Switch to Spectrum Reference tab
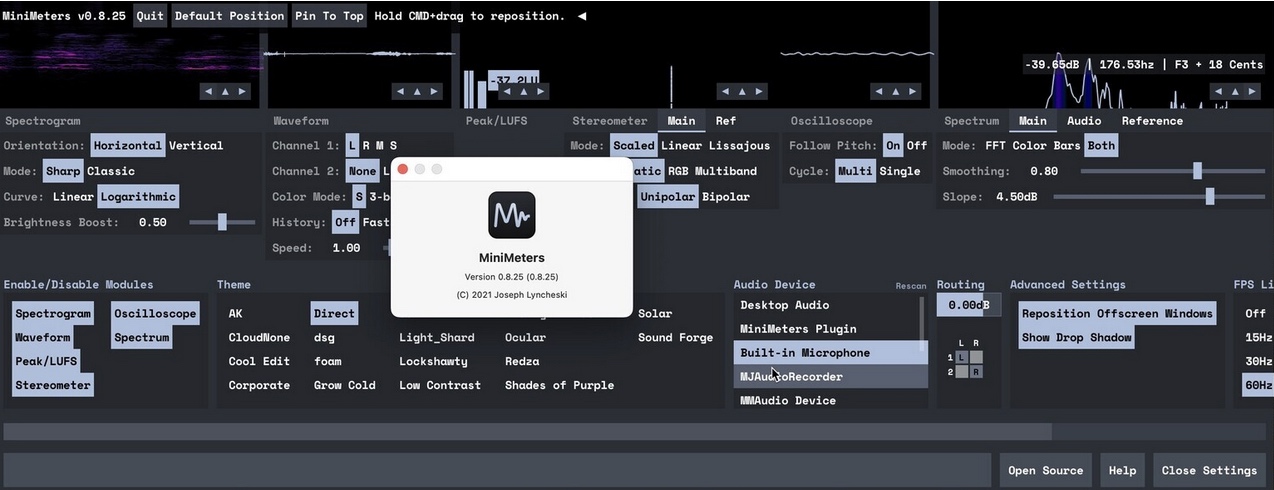Image resolution: width=1274 pixels, height=490 pixels. 1152,121
